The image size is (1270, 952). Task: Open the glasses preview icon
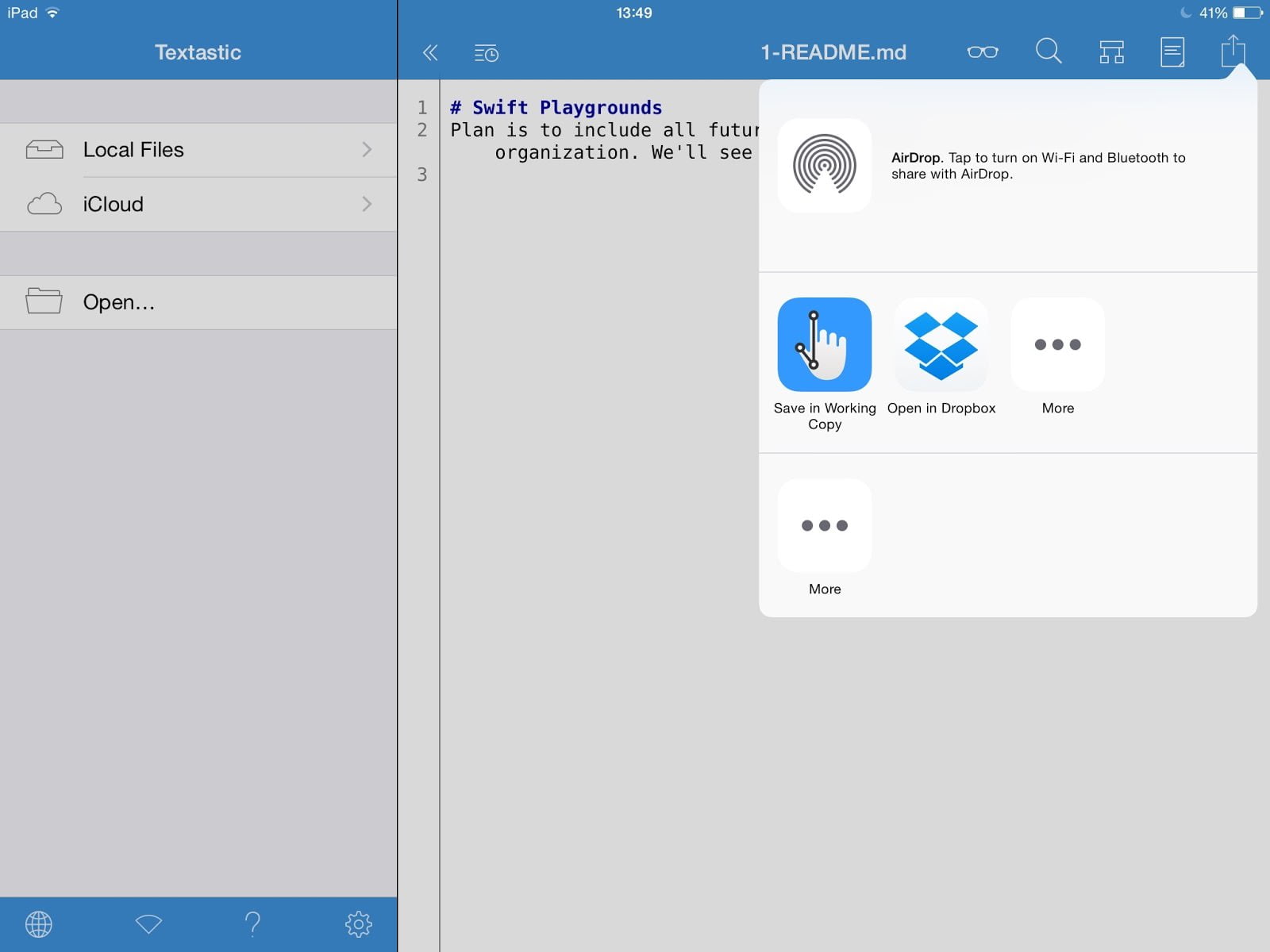(982, 52)
